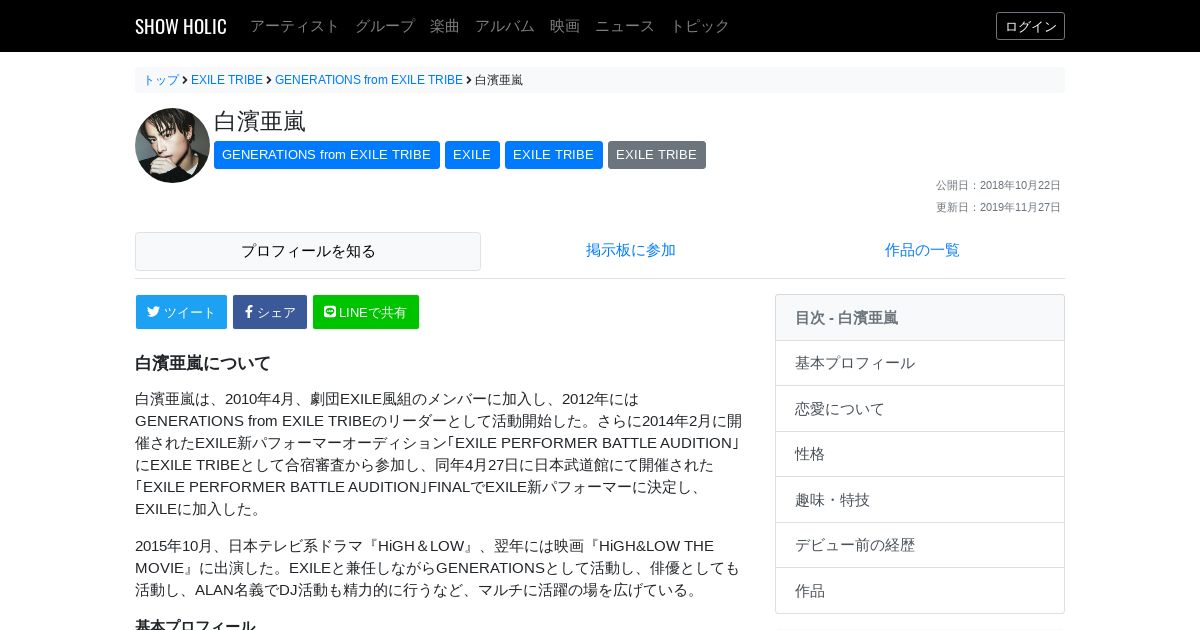Image resolution: width=1200 pixels, height=630 pixels.
Task: Open the ニュース navigation link
Action: (625, 26)
